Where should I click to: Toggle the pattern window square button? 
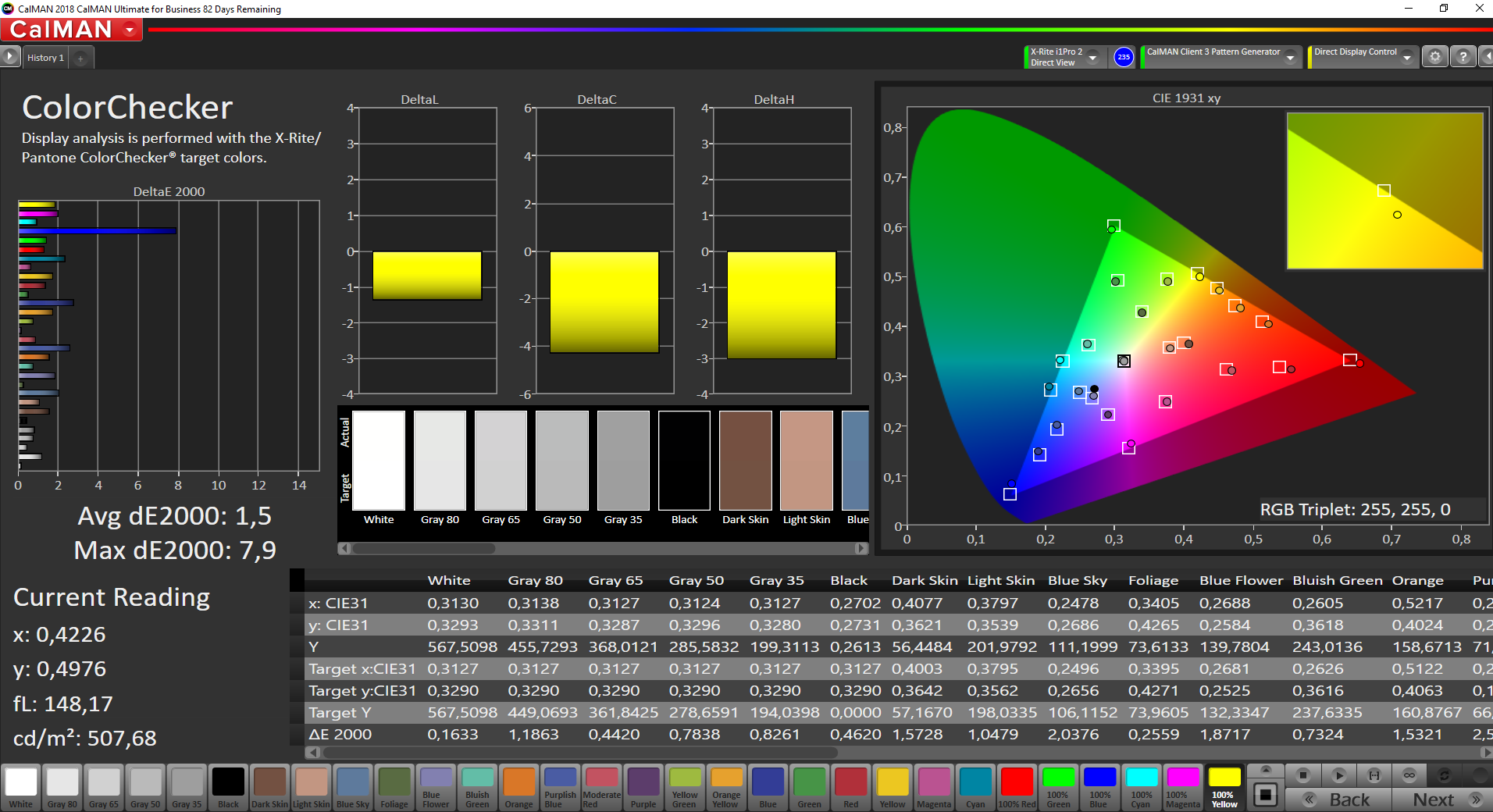1266,795
